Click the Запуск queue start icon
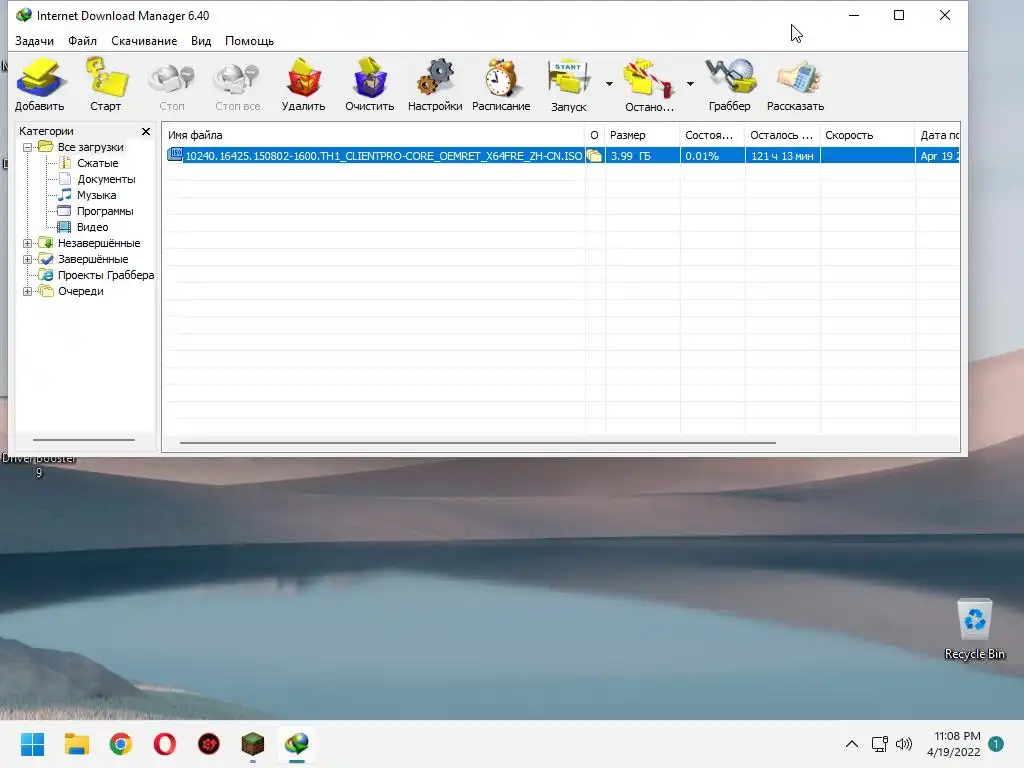This screenshot has height=768, width=1024. point(569,84)
